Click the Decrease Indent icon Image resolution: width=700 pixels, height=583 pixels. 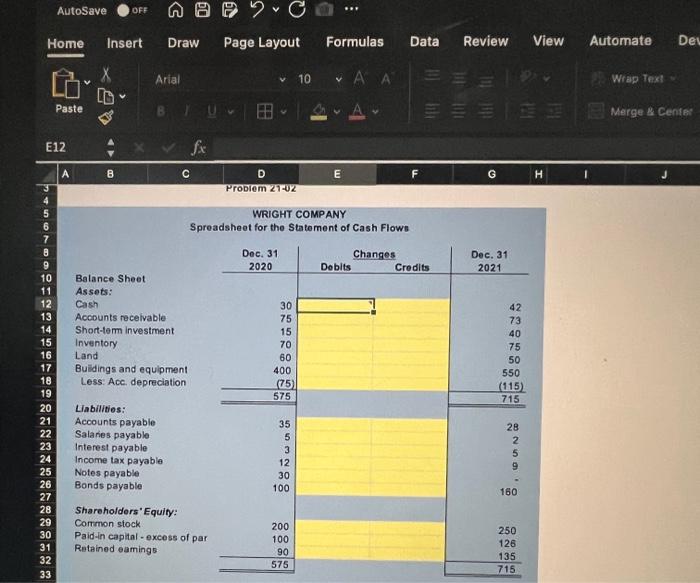tap(527, 111)
